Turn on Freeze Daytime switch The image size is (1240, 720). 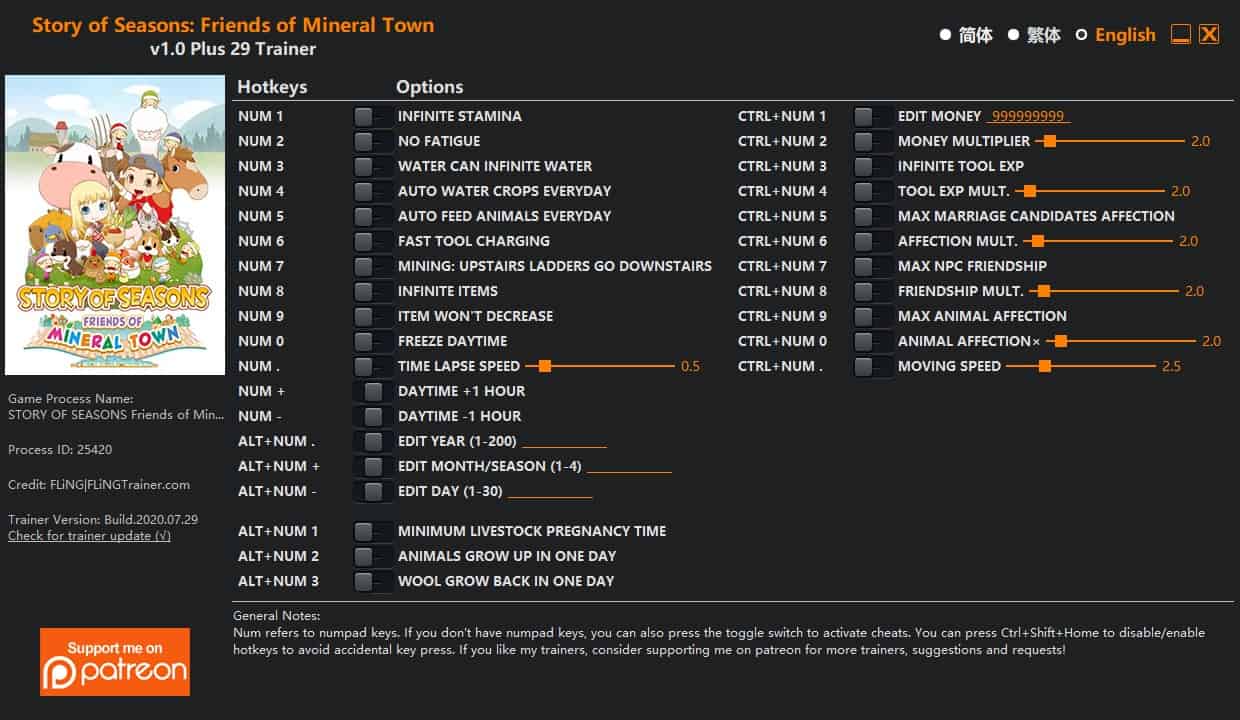click(372, 341)
